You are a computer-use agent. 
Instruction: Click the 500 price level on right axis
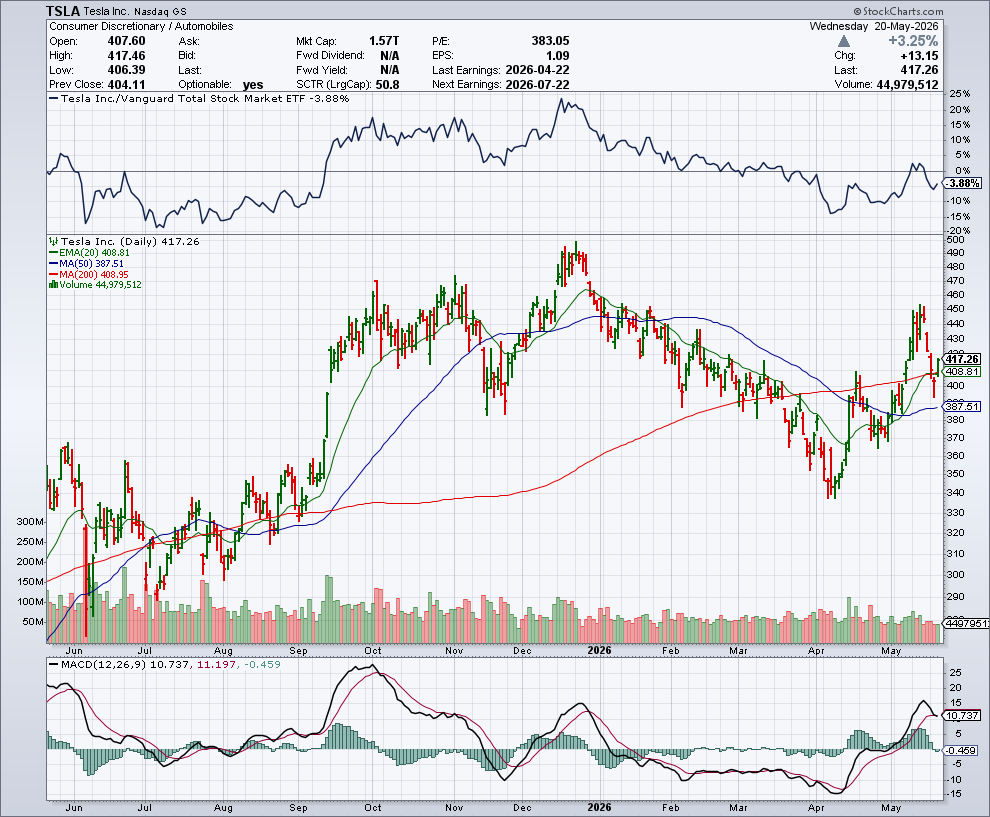tap(956, 239)
